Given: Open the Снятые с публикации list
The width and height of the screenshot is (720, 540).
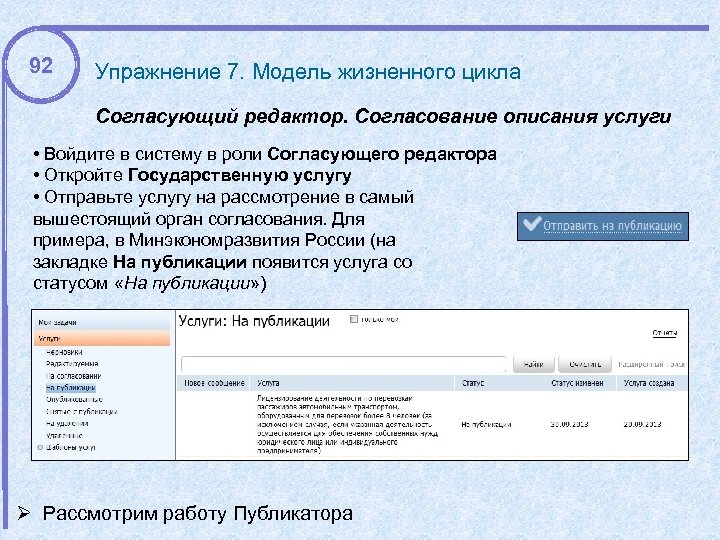Looking at the screenshot, I should pos(81,411).
